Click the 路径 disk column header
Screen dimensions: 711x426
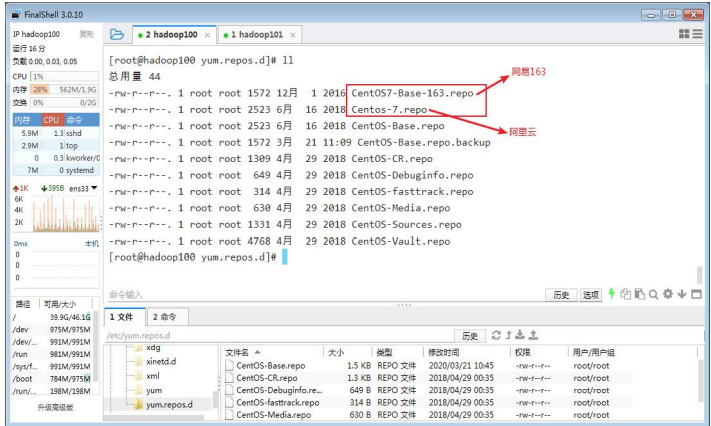point(23,304)
